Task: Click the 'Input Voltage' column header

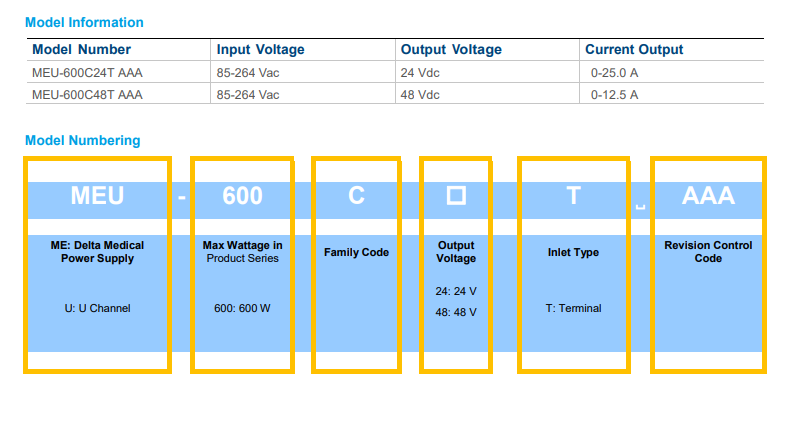Action: coord(260,49)
